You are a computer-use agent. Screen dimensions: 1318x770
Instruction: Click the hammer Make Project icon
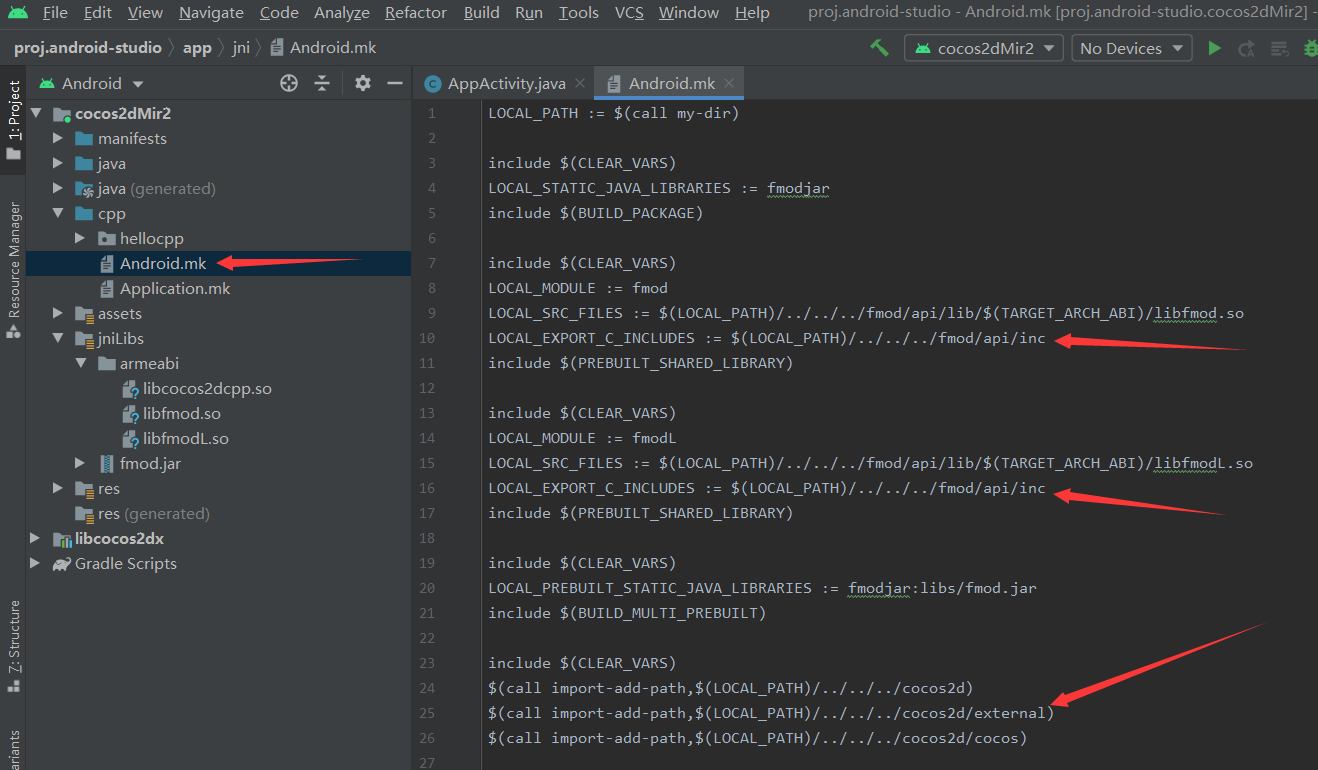879,48
